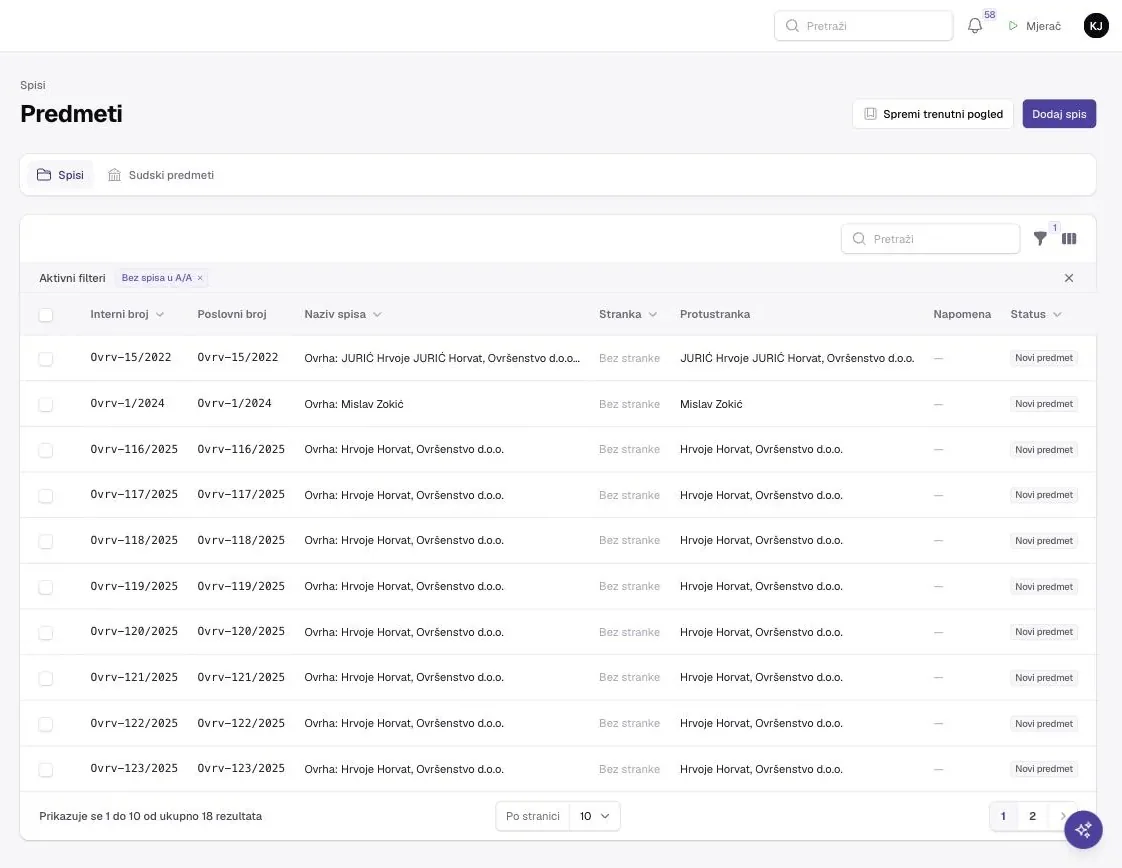Tick the select-all checkbox in header
This screenshot has height=868, width=1122.
point(46,315)
